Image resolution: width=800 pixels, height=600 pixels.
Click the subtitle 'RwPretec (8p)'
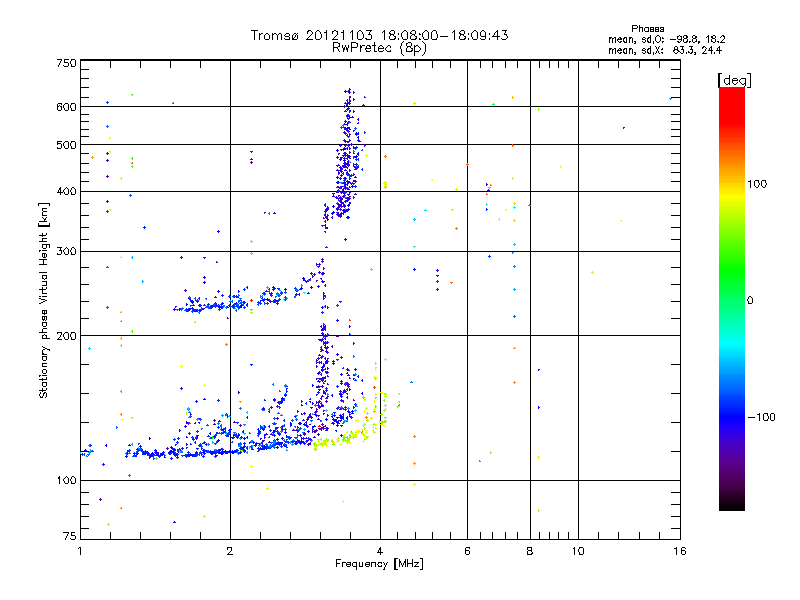pos(379,48)
